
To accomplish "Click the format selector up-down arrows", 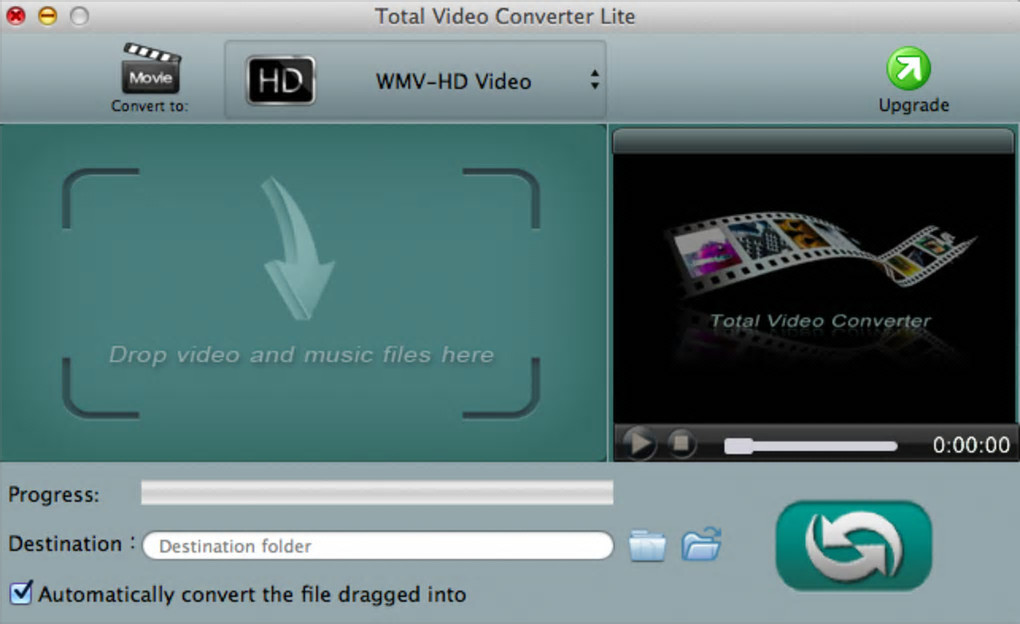I will [x=595, y=79].
